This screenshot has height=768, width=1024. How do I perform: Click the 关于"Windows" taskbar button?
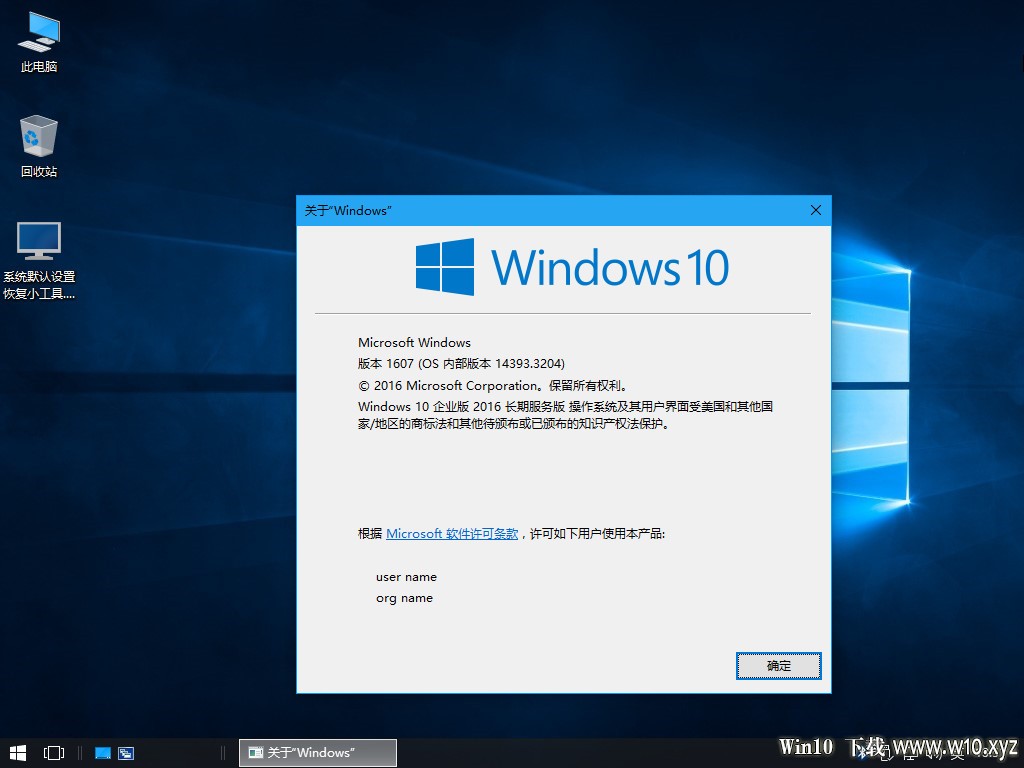coord(318,753)
